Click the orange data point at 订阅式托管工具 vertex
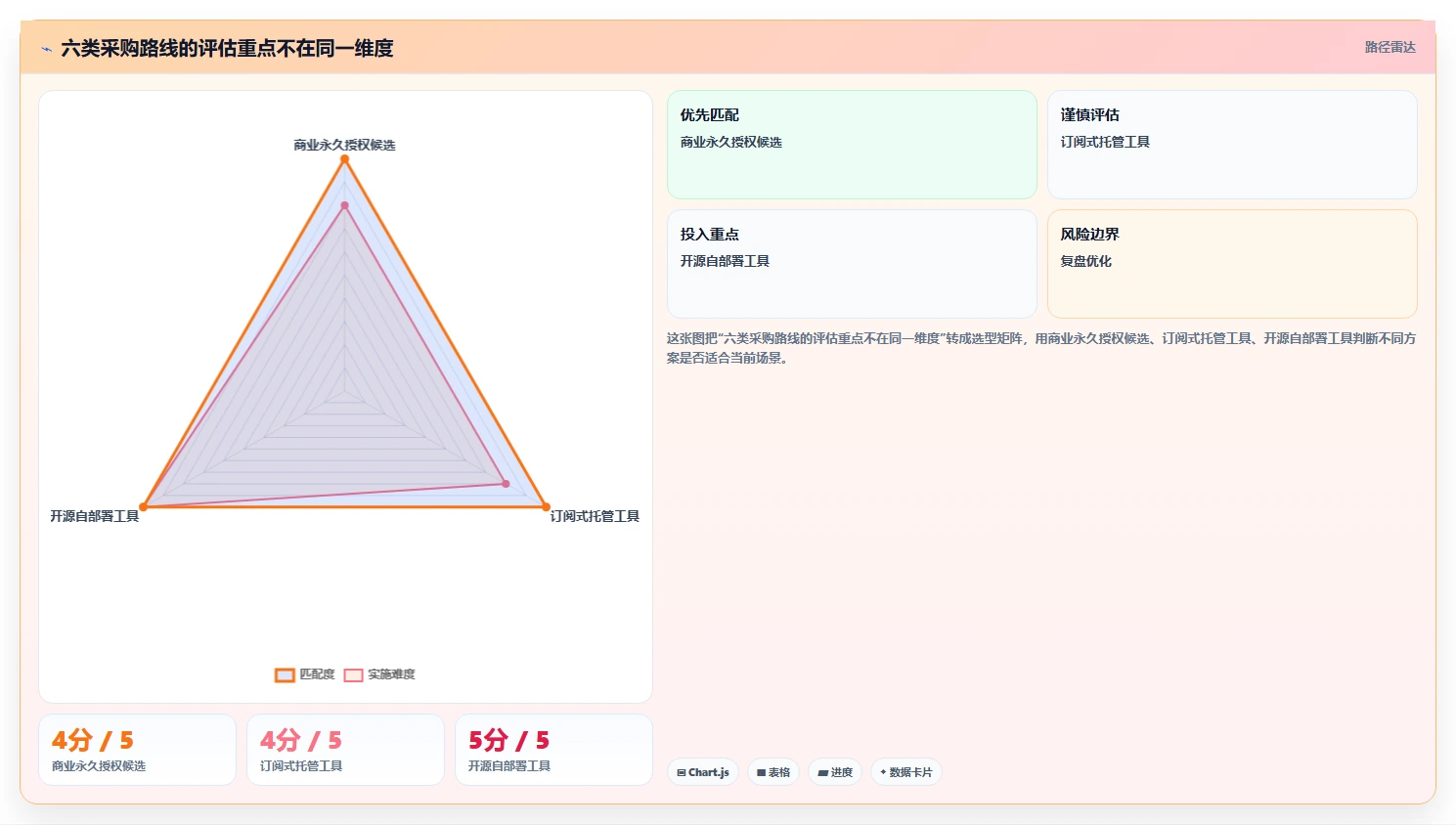The width and height of the screenshot is (1456, 825). click(546, 506)
